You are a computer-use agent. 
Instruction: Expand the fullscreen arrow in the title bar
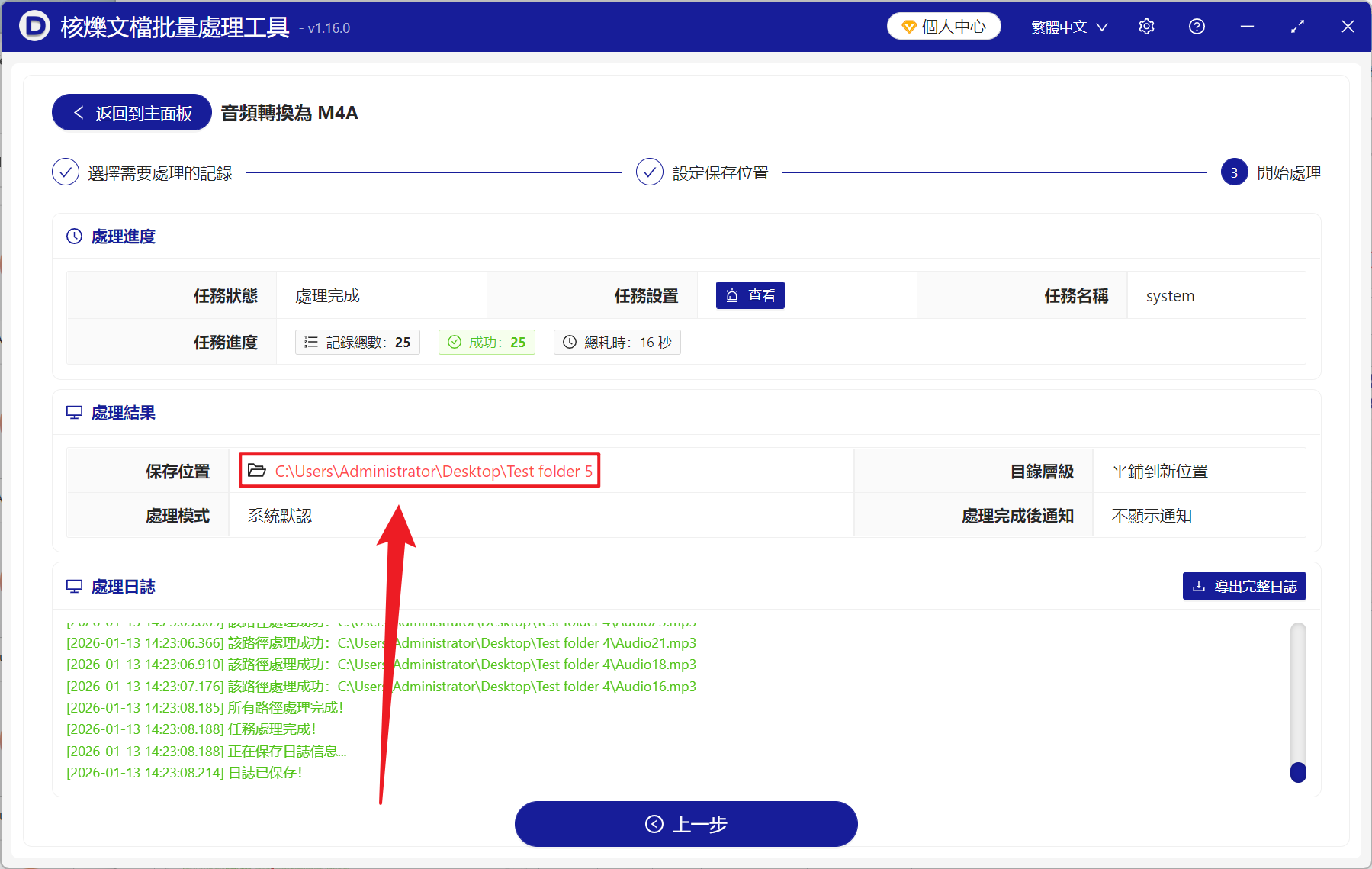click(x=1297, y=26)
